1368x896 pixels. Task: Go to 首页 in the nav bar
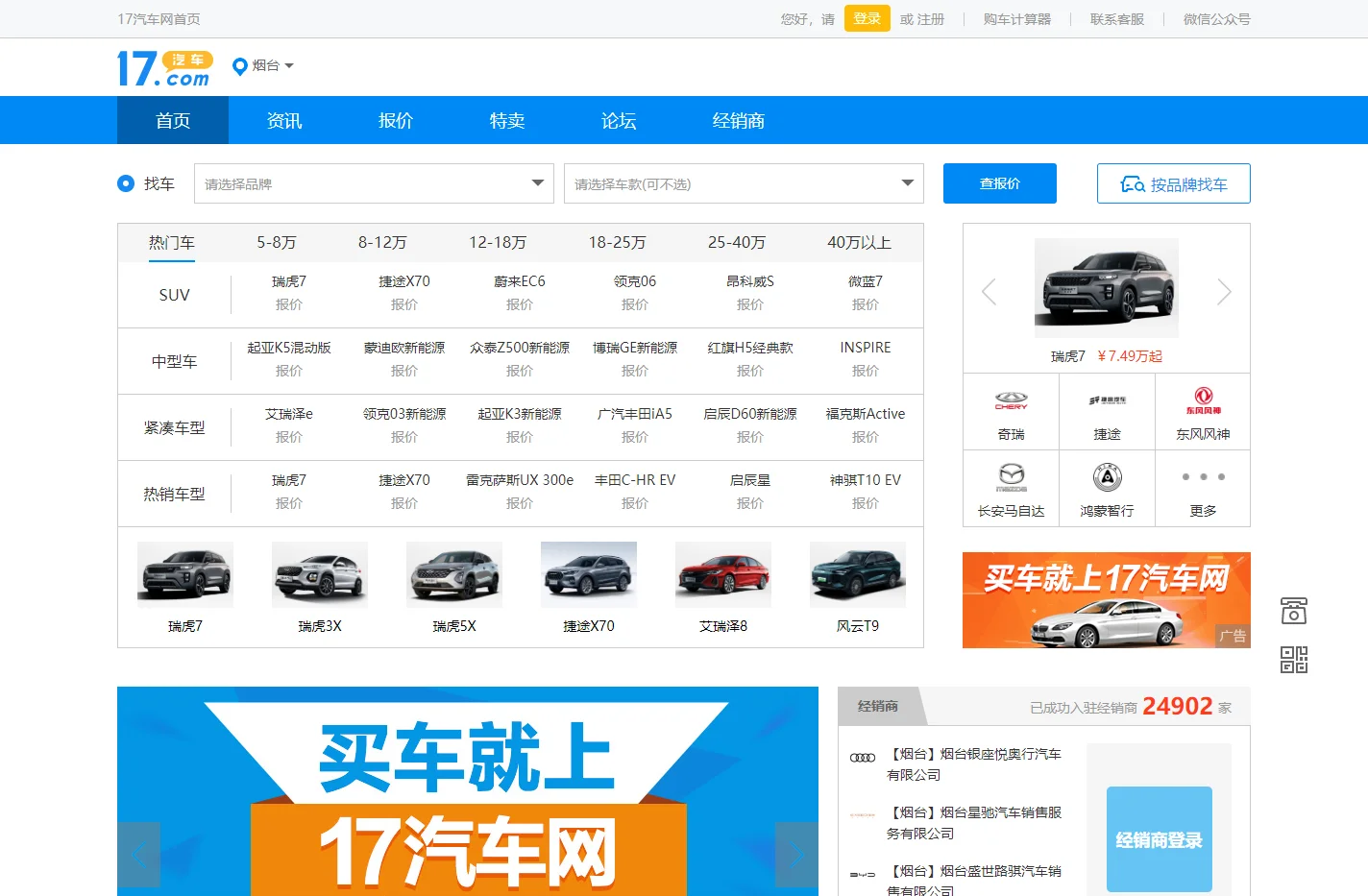173,120
